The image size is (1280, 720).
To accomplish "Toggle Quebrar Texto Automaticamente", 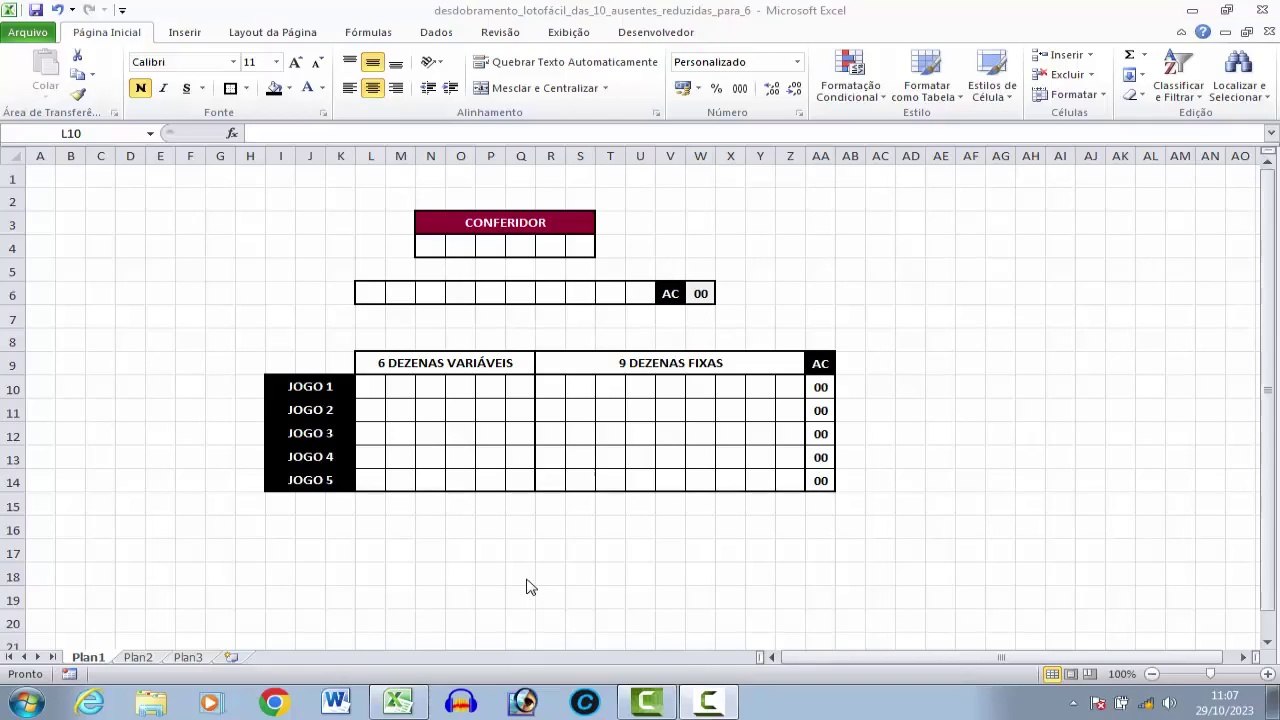I will (x=565, y=62).
